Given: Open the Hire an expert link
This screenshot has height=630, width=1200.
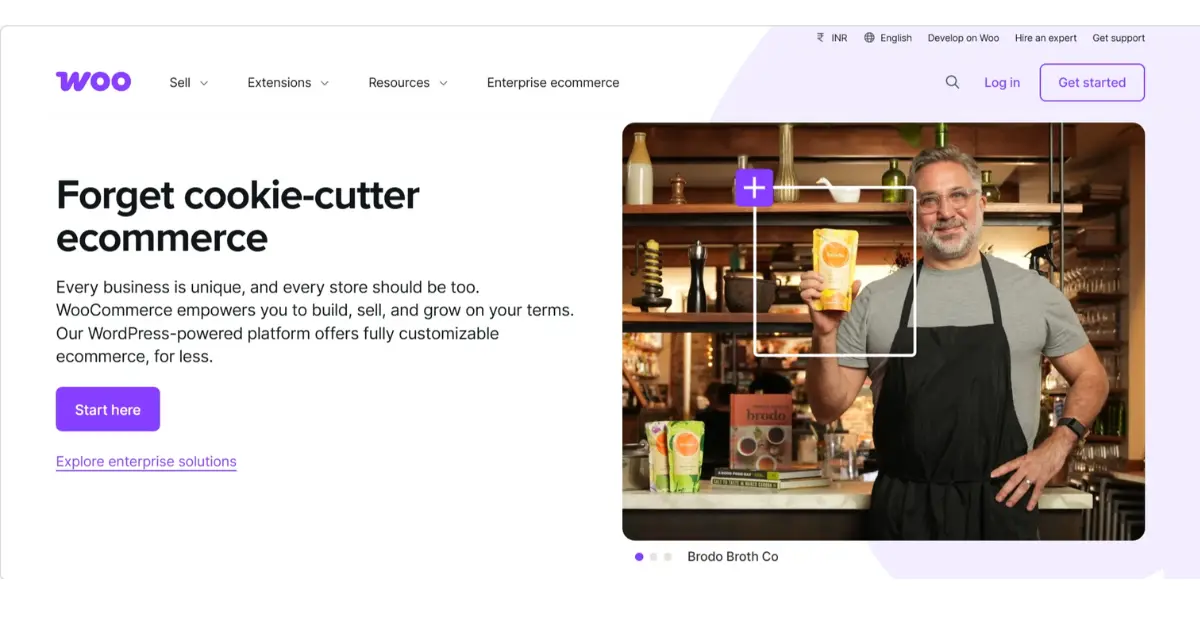Looking at the screenshot, I should (x=1046, y=38).
